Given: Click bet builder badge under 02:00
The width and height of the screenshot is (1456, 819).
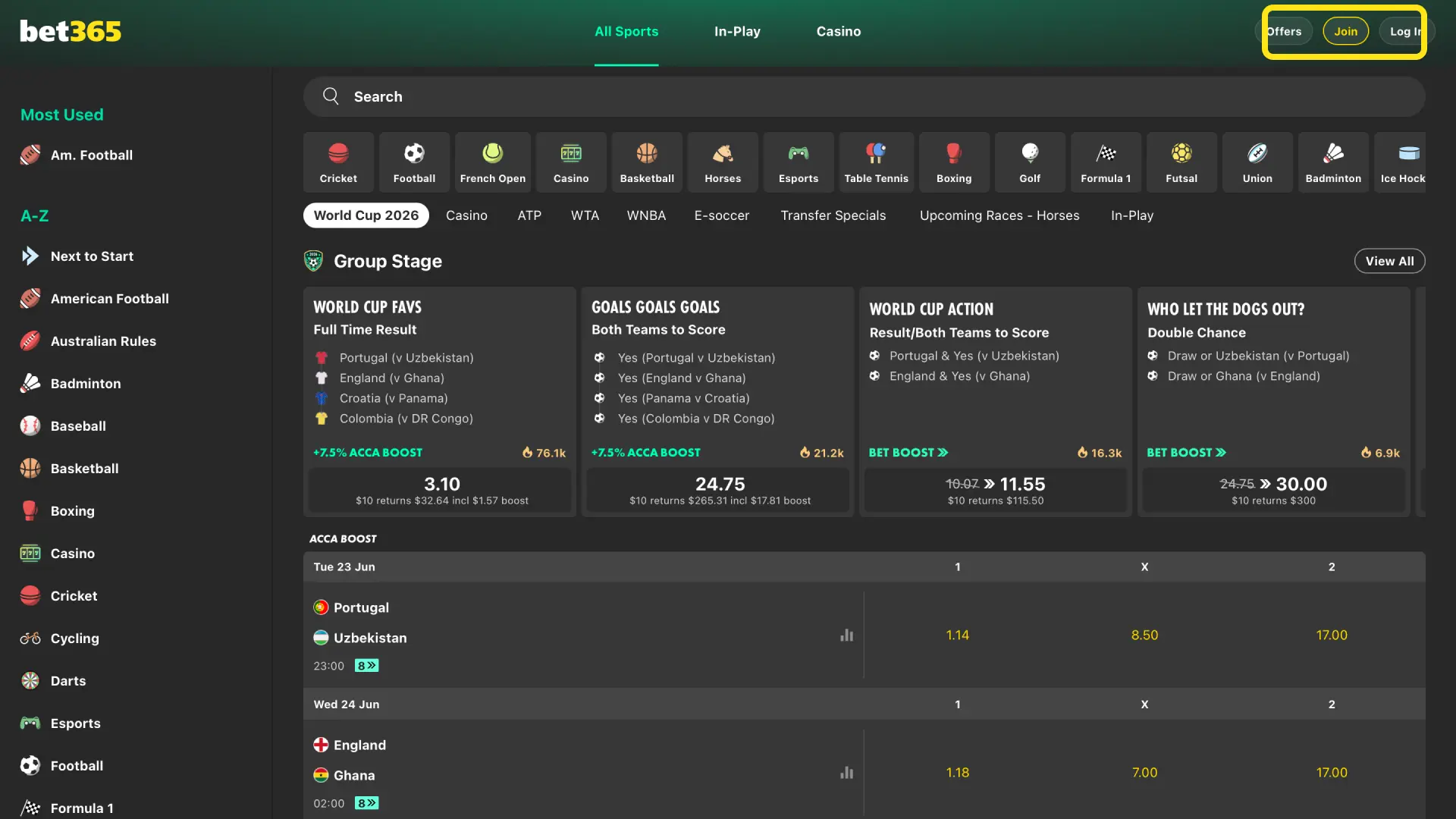Looking at the screenshot, I should pos(367,803).
